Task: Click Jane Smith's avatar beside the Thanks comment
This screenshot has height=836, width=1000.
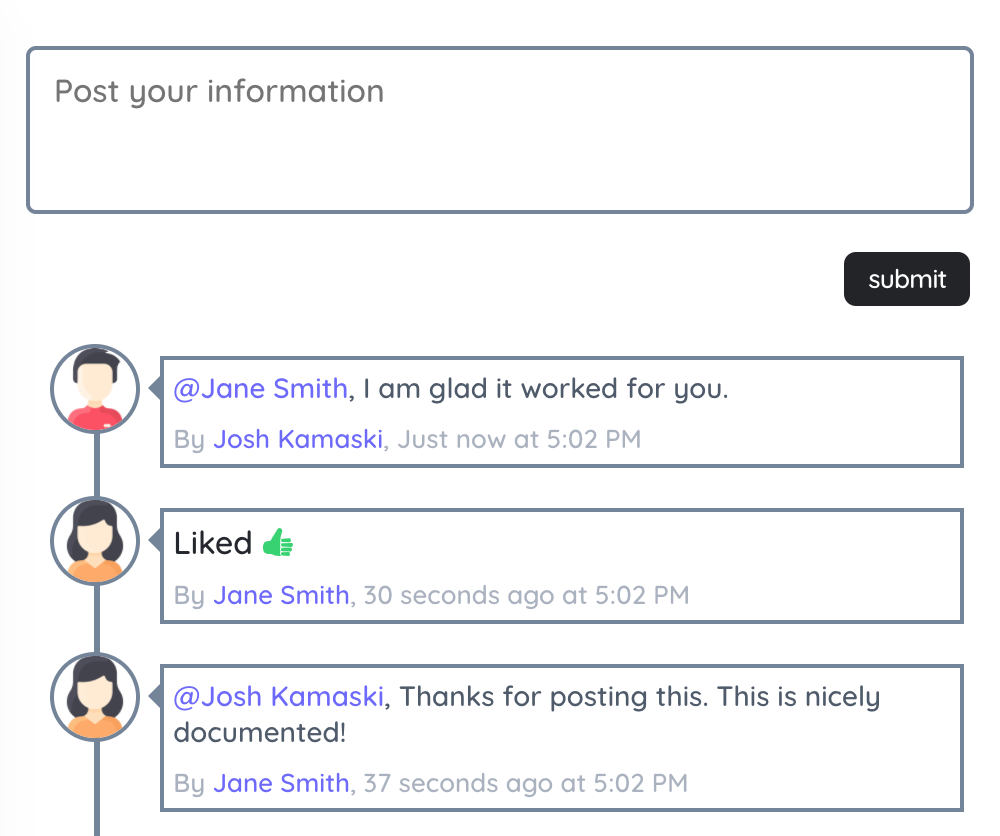Action: (95, 697)
